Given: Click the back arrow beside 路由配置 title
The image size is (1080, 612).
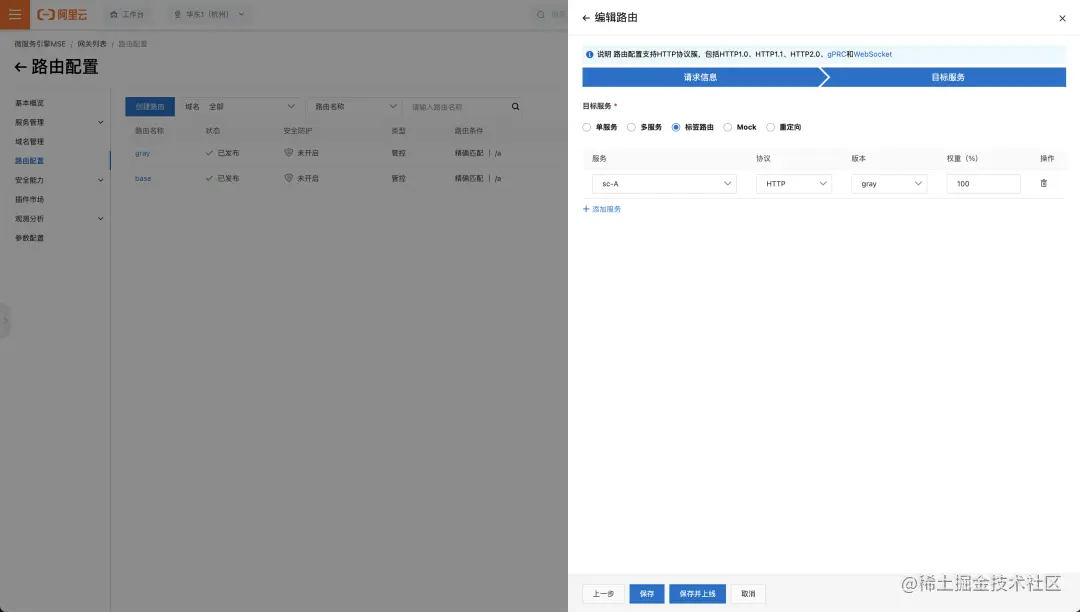Looking at the screenshot, I should pyautogui.click(x=20, y=67).
